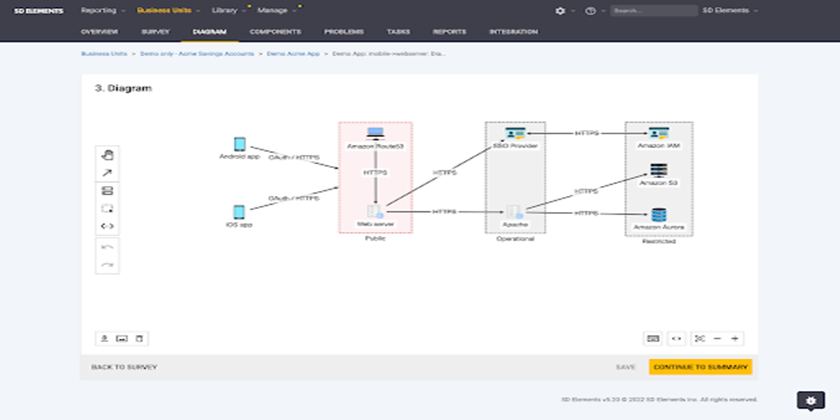Click the Demo Acme App breadcrumb link
840x420 pixels.
[293, 54]
